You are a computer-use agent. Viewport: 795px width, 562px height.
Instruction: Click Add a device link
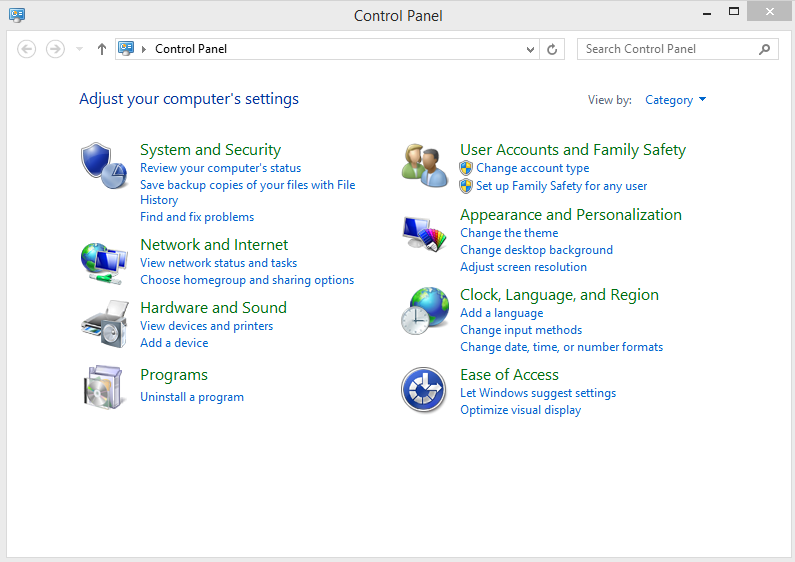[174, 343]
